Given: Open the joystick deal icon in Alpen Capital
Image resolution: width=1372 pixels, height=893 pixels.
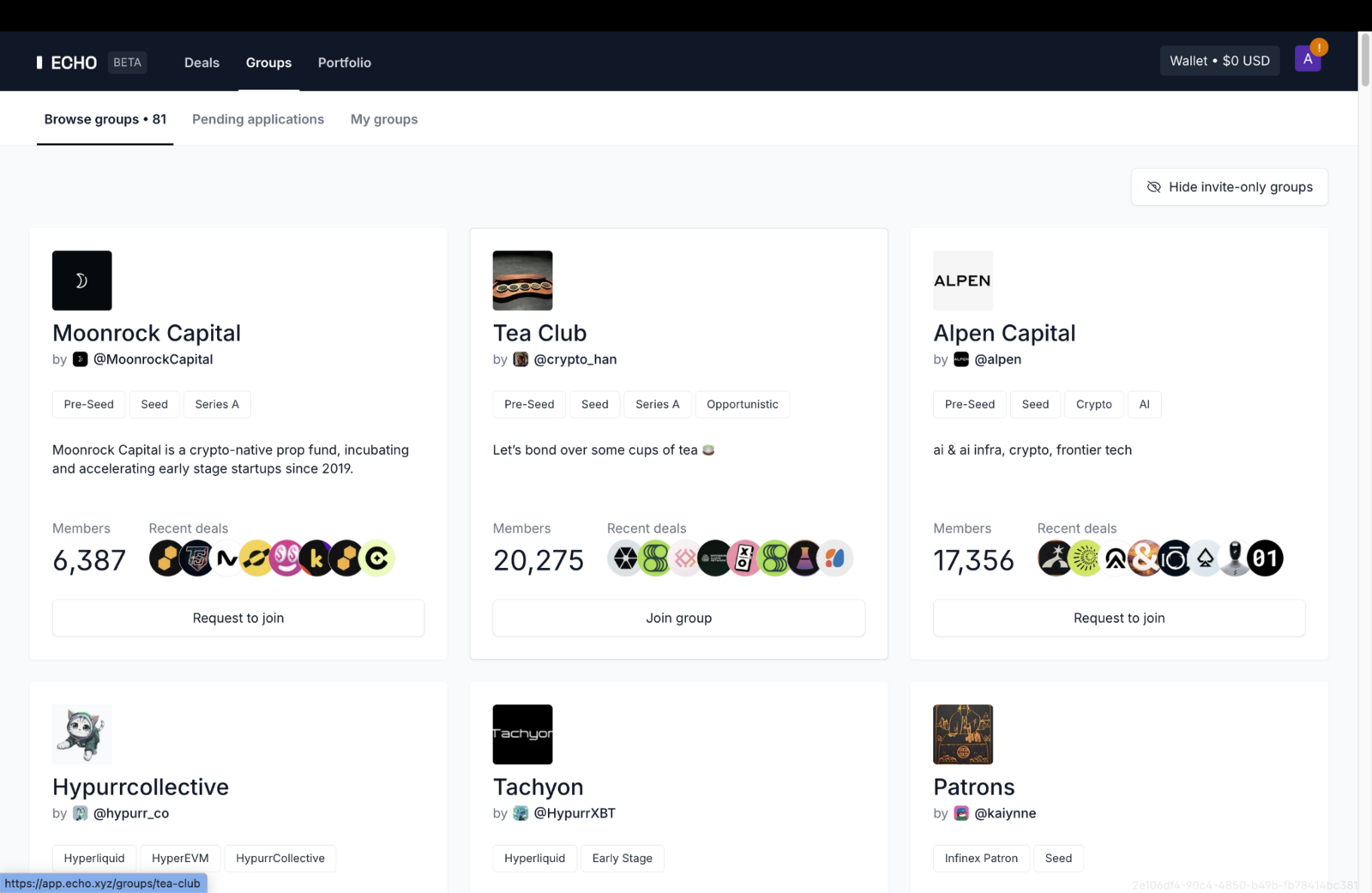Looking at the screenshot, I should (1235, 558).
